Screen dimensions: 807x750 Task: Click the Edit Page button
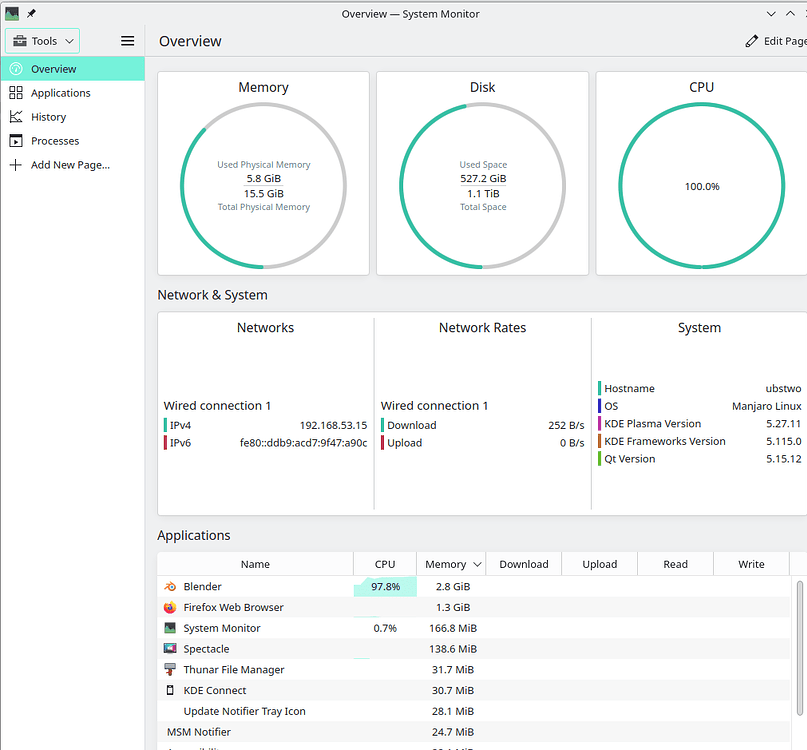pos(776,41)
